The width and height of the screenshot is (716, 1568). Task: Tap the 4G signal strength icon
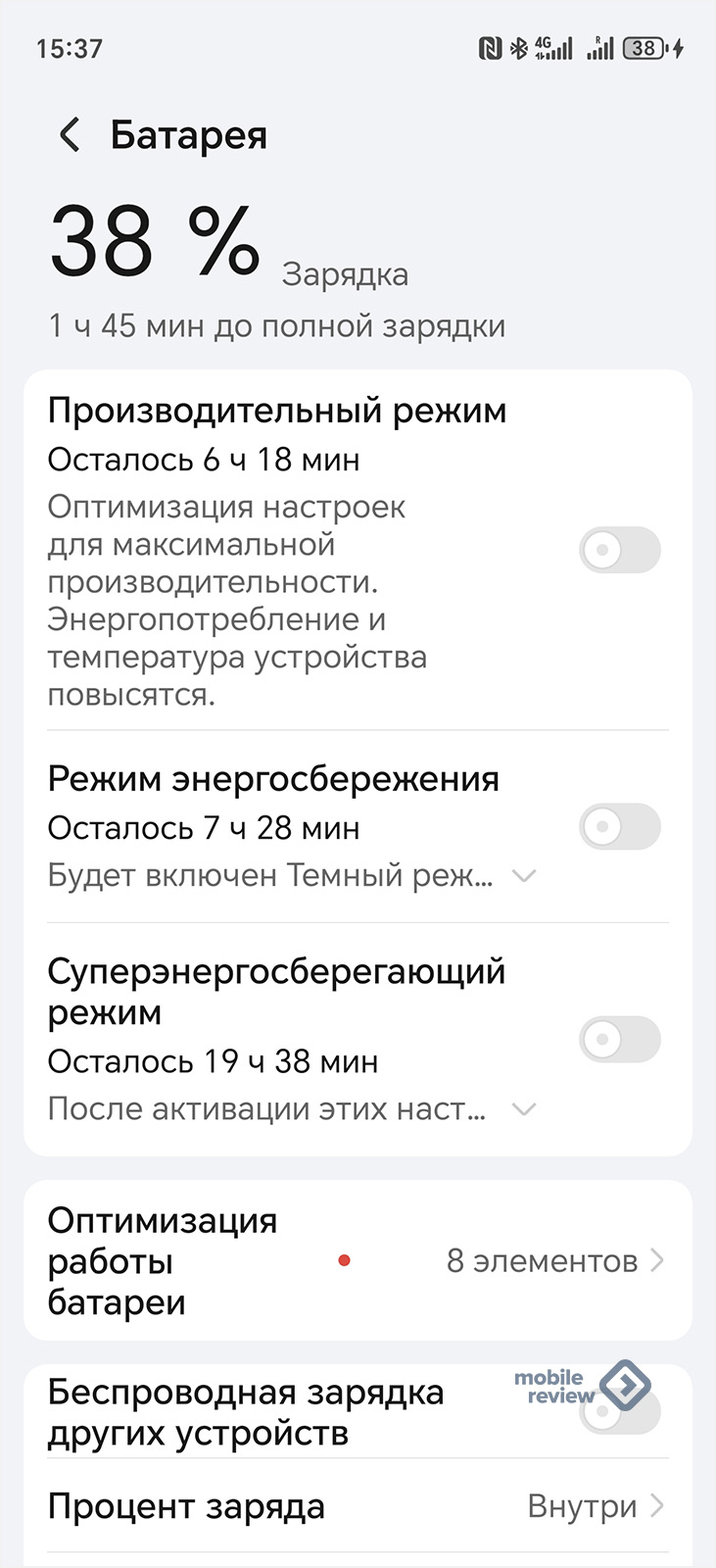(553, 48)
